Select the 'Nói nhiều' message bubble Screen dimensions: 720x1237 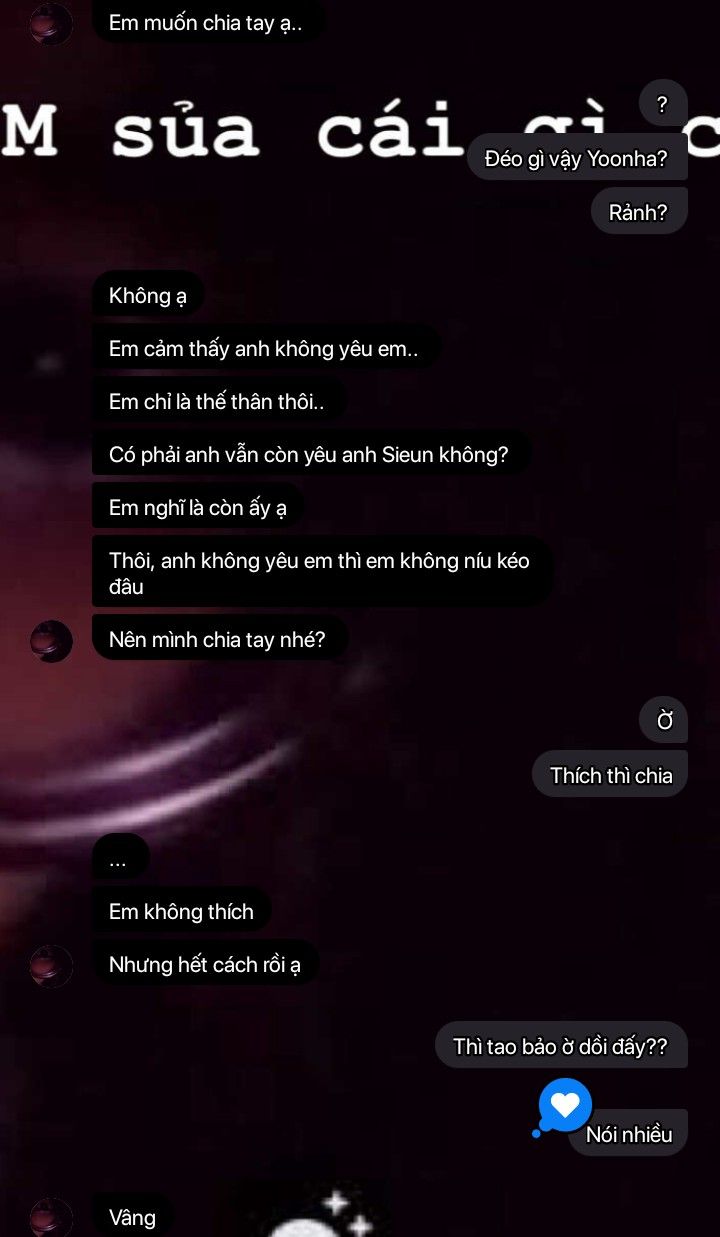(x=629, y=1134)
